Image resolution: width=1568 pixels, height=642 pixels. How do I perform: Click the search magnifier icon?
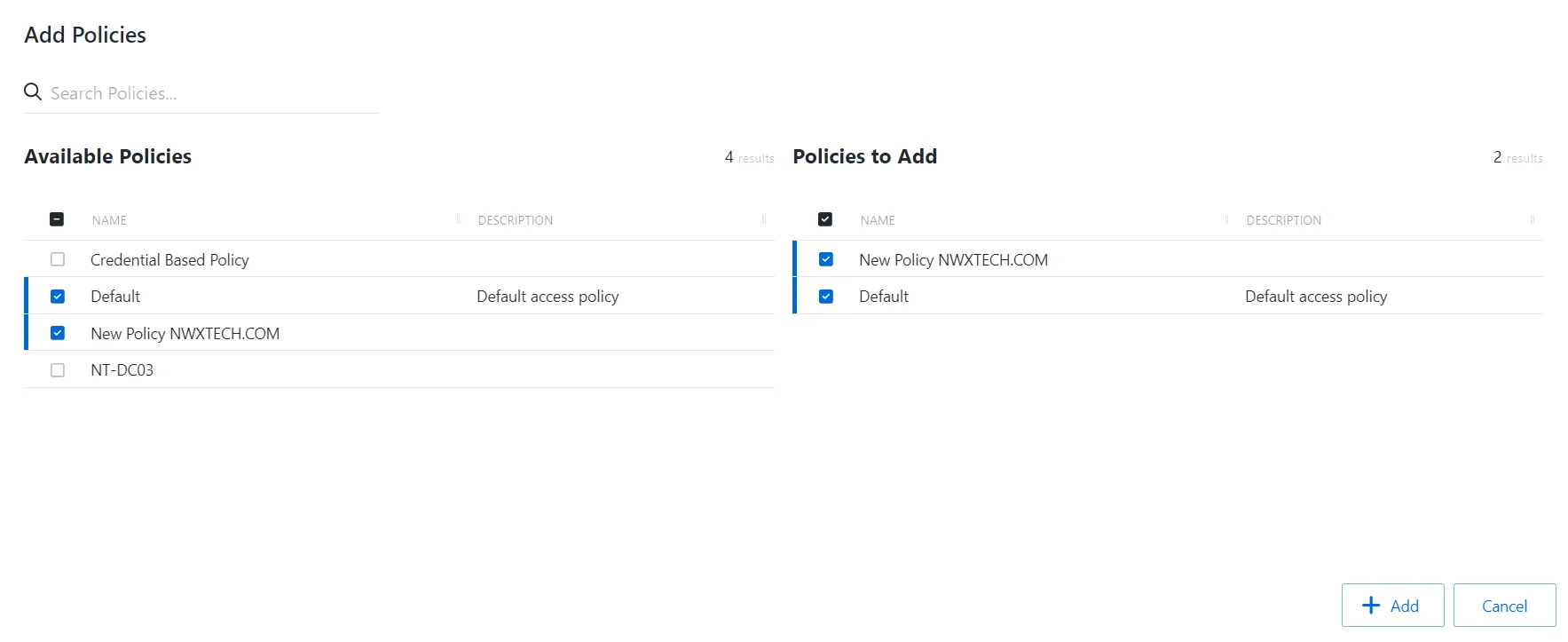click(33, 91)
